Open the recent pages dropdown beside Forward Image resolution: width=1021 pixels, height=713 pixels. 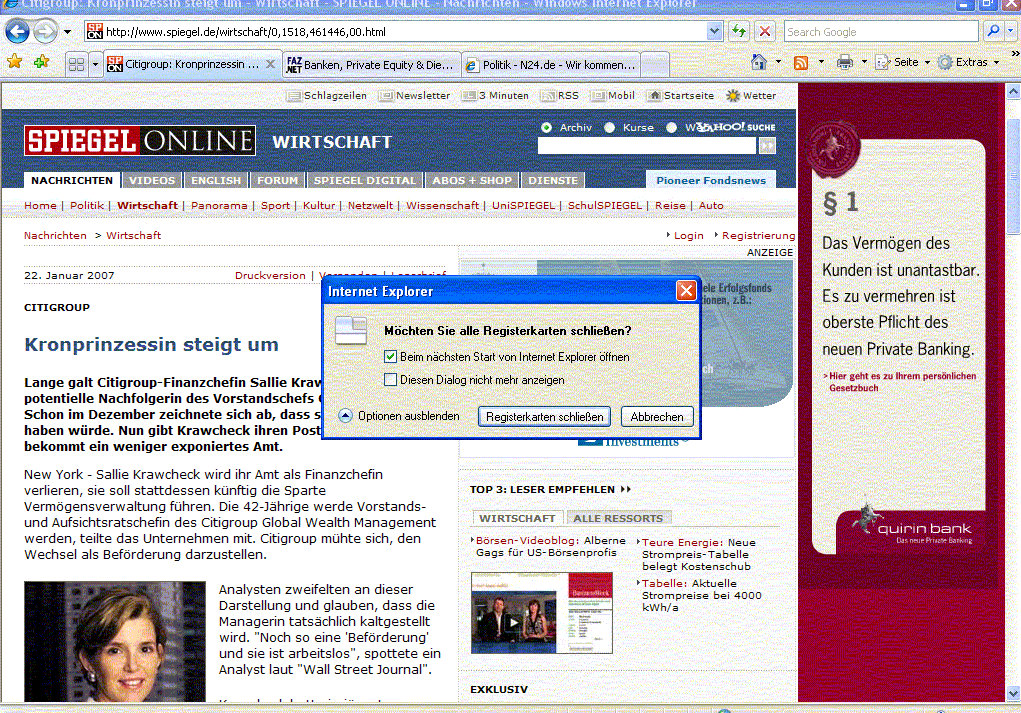pyautogui.click(x=67, y=31)
